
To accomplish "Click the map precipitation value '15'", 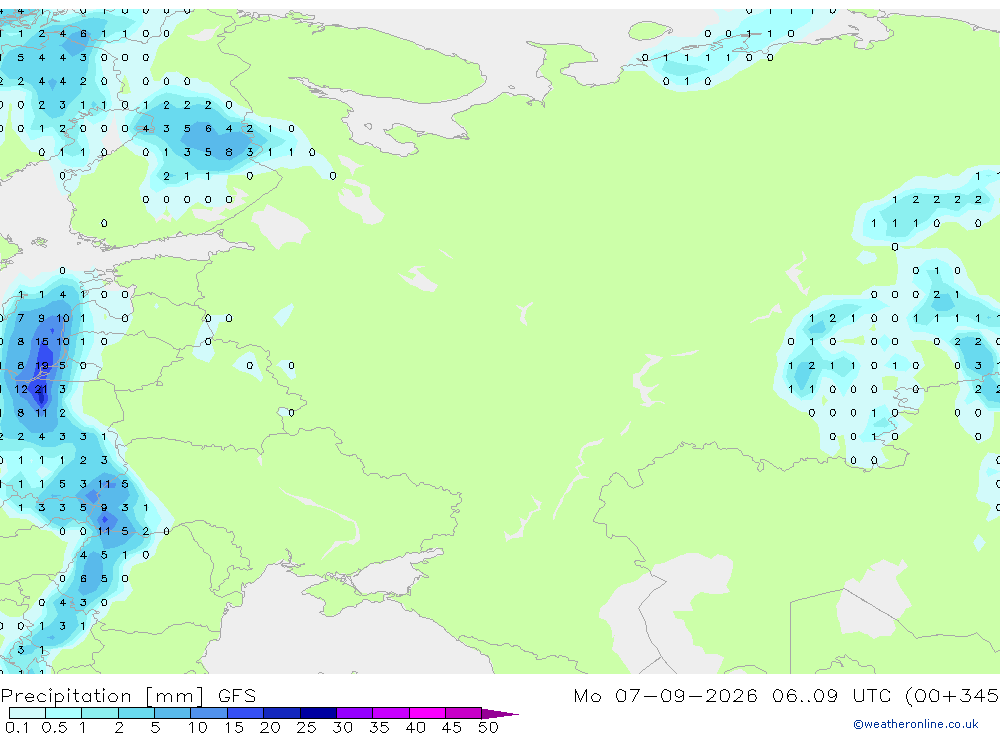I will pos(41,342).
